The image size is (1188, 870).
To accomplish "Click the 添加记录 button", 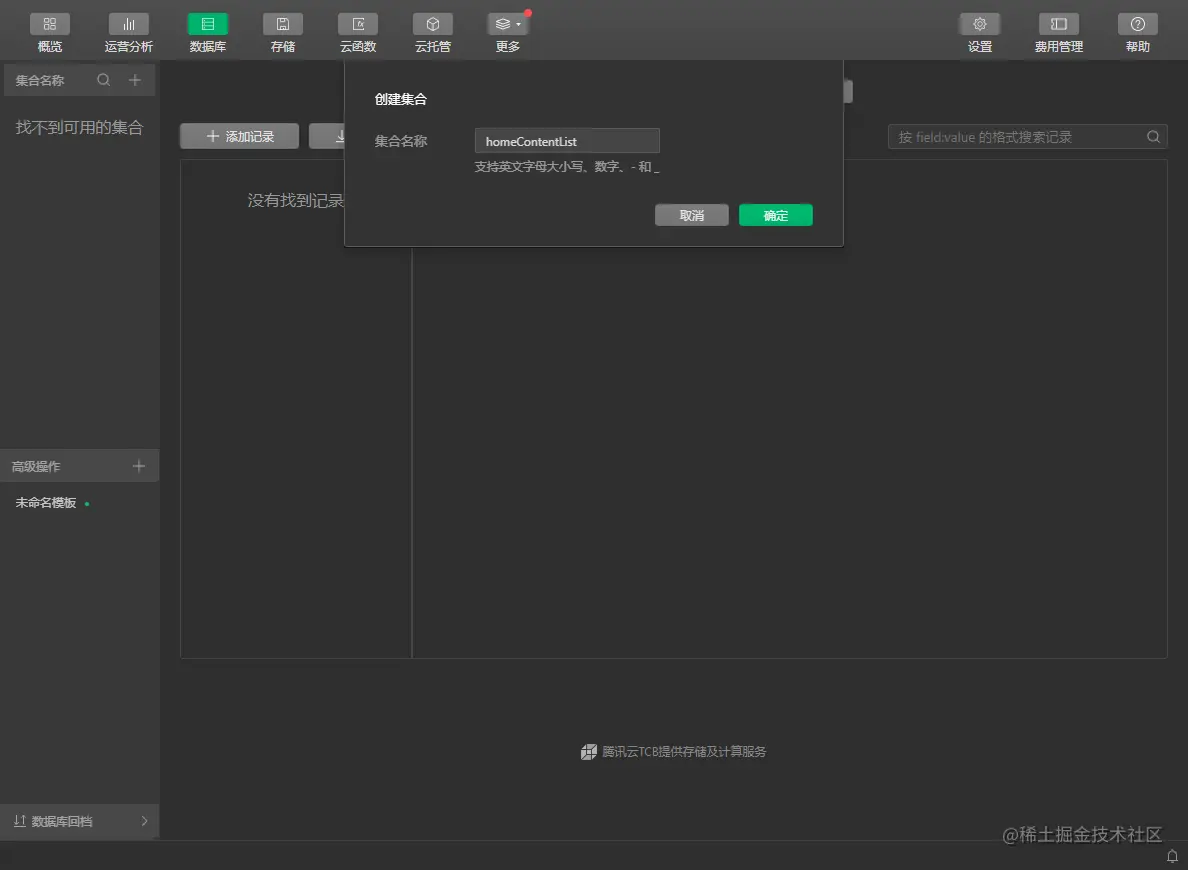I will (239, 136).
